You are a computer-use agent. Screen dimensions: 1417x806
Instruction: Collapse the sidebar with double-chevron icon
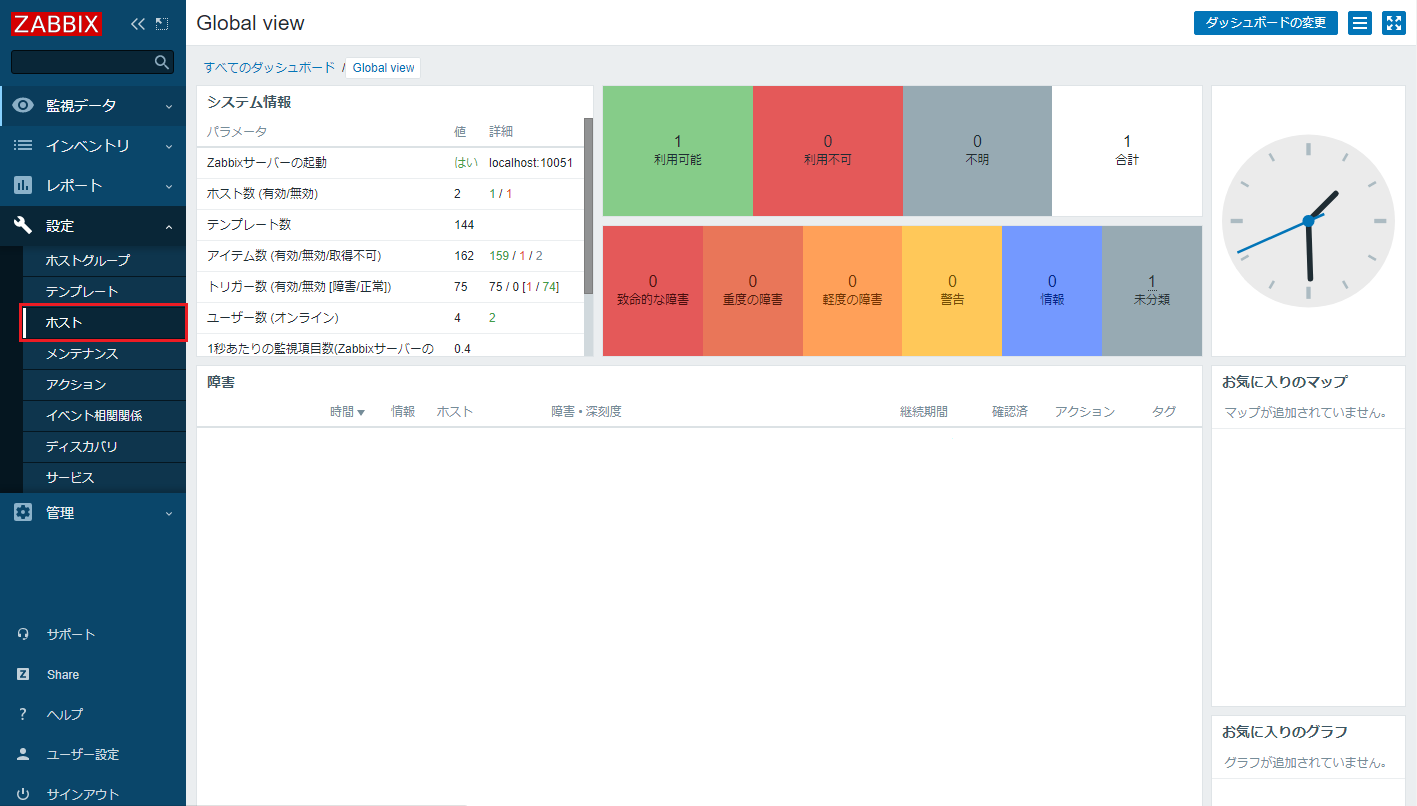point(138,23)
